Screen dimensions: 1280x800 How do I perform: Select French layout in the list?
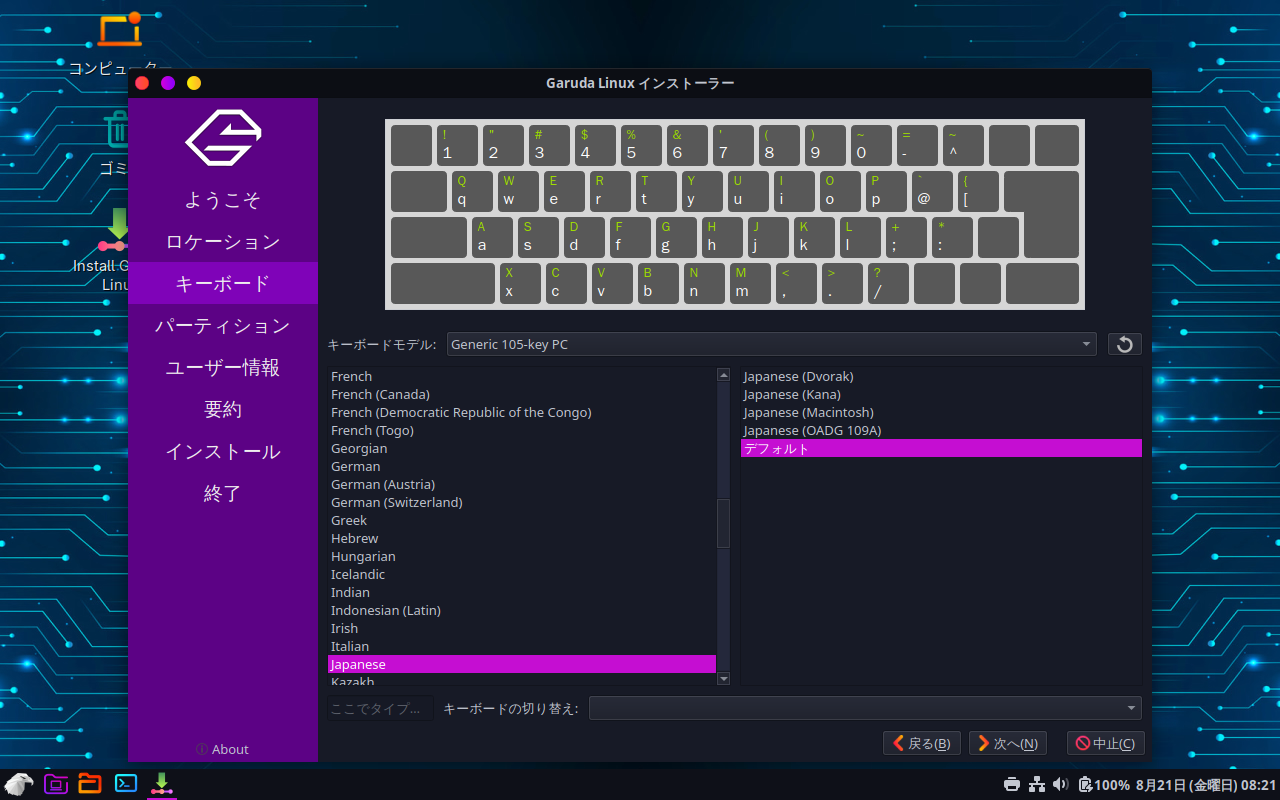click(x=522, y=376)
